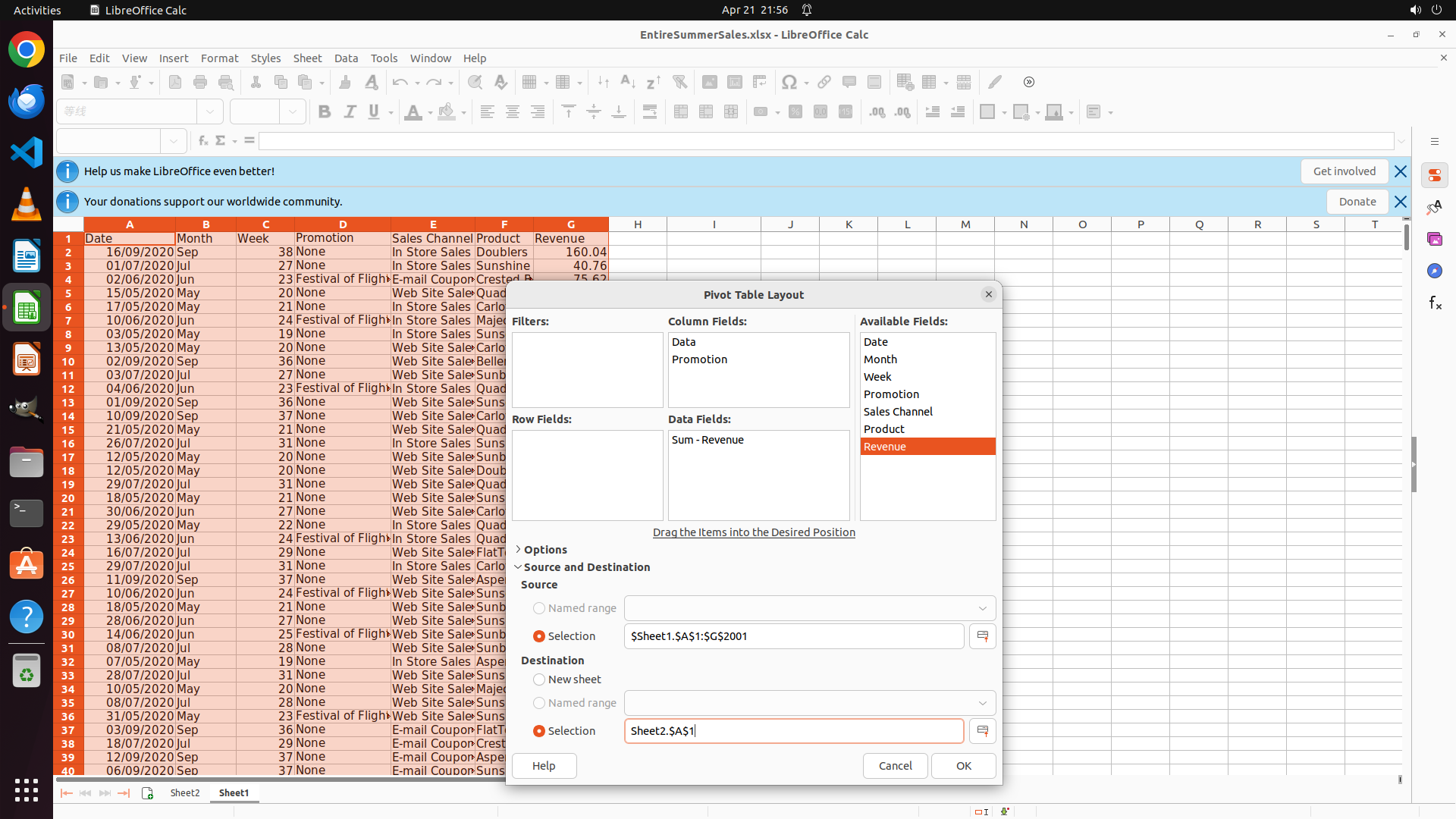Open the Gallery sidebar panel

point(1435,239)
